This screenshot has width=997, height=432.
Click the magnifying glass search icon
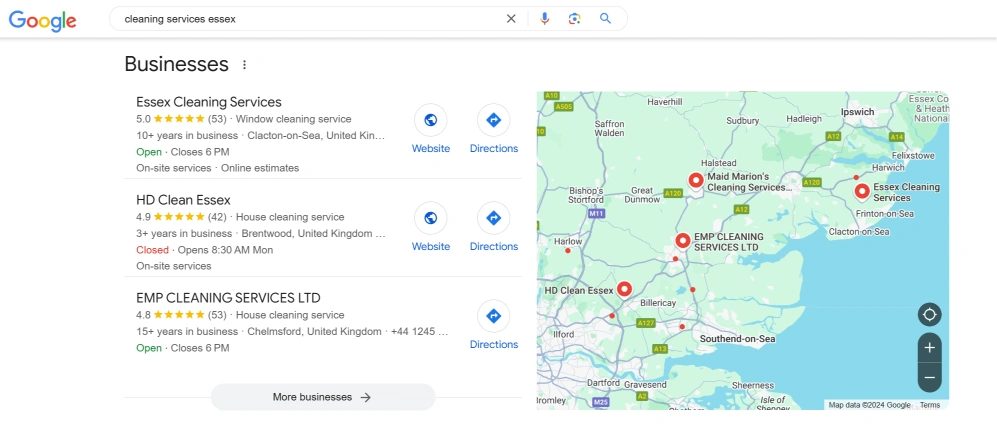pyautogui.click(x=605, y=19)
